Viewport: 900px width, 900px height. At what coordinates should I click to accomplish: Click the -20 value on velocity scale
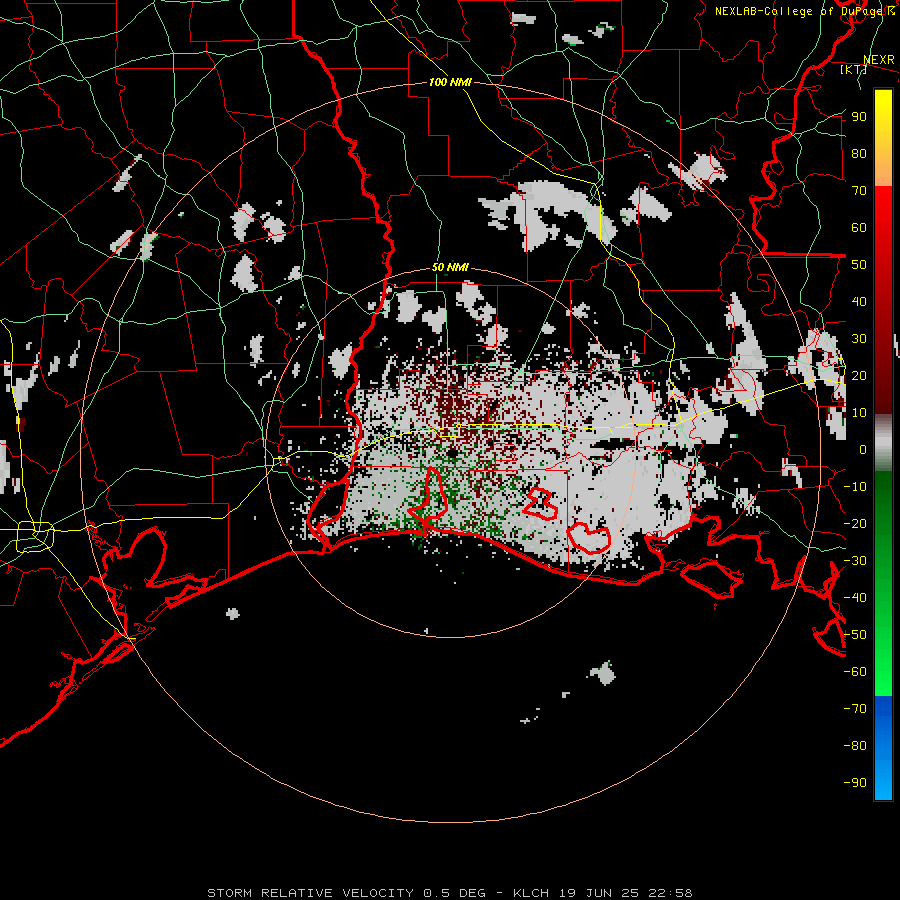click(855, 523)
